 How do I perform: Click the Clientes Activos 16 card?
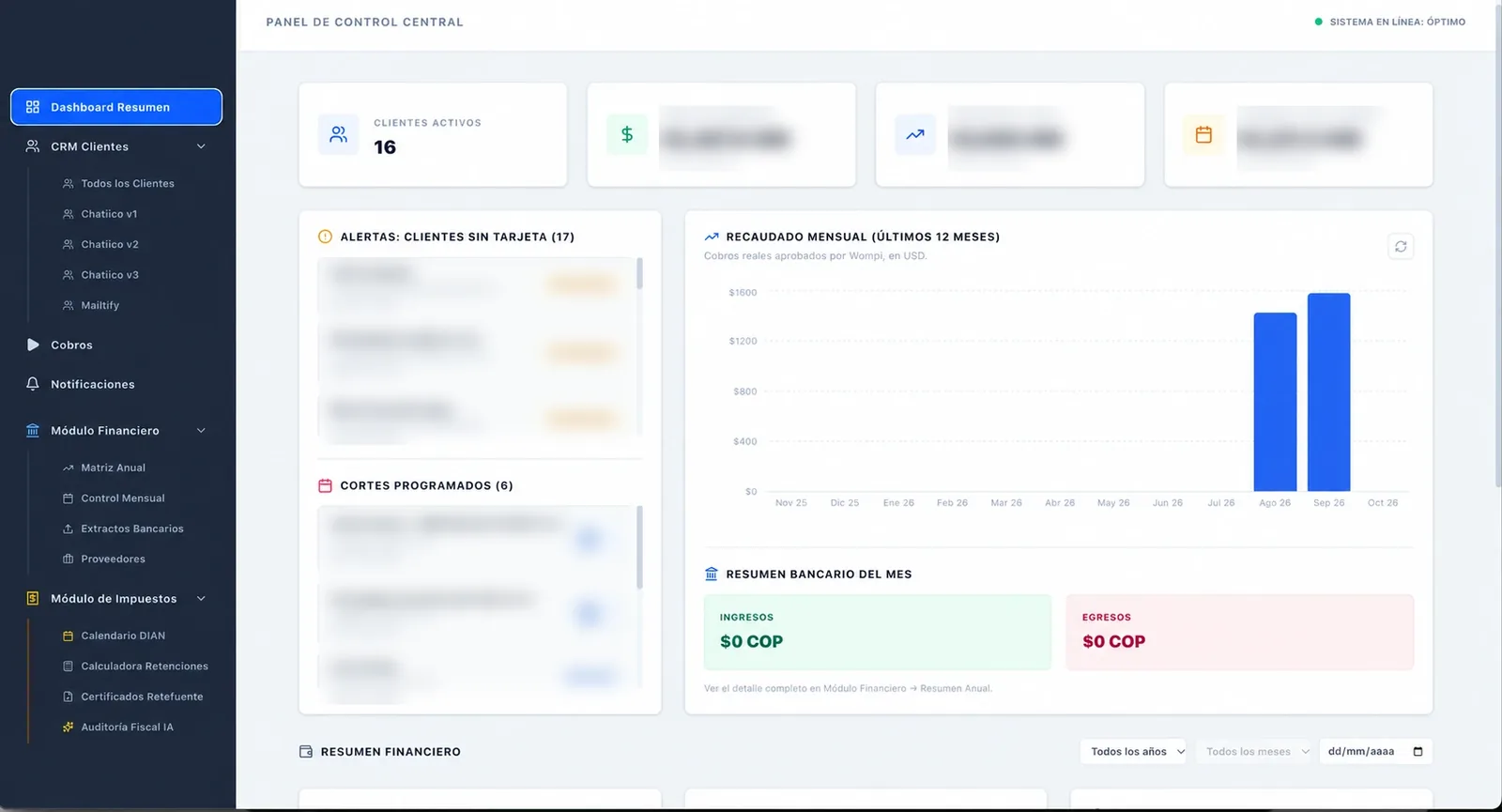[x=433, y=135]
